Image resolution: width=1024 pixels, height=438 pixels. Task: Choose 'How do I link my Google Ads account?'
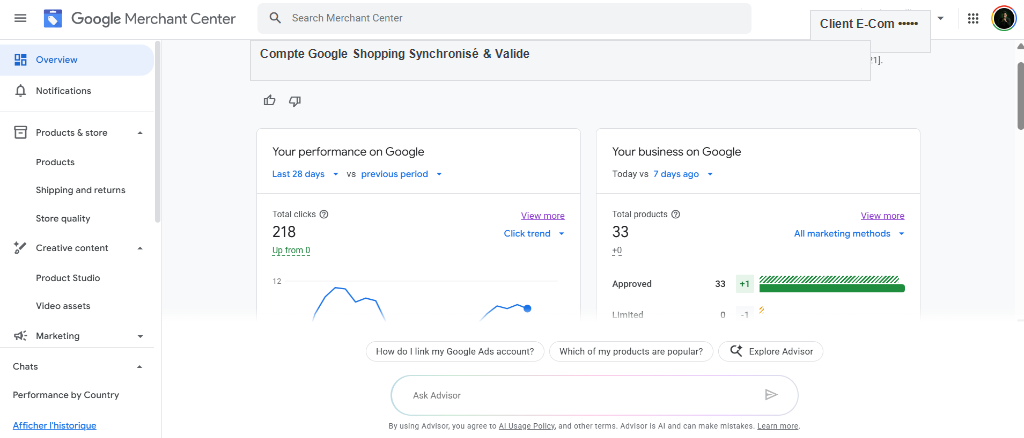(x=455, y=351)
